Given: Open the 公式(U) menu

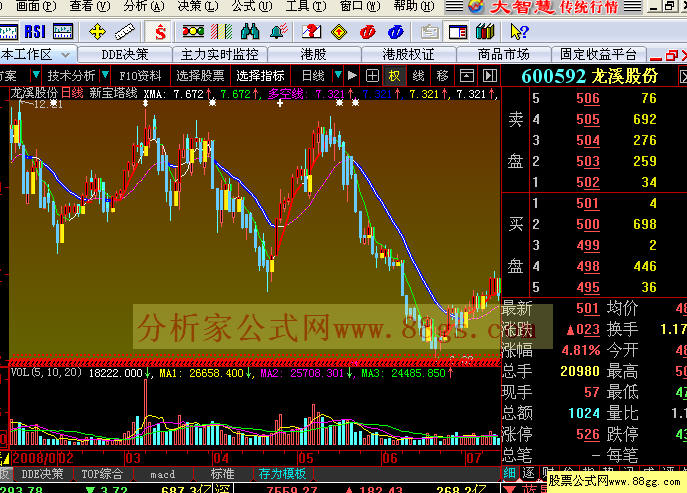Looking at the screenshot, I should pos(251,6).
